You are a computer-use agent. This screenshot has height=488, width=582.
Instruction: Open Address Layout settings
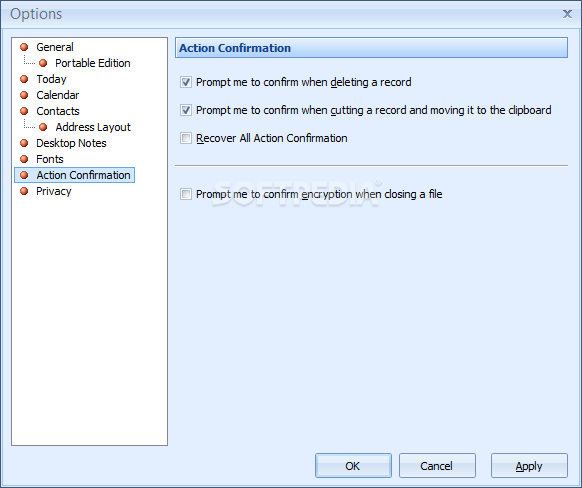click(93, 127)
